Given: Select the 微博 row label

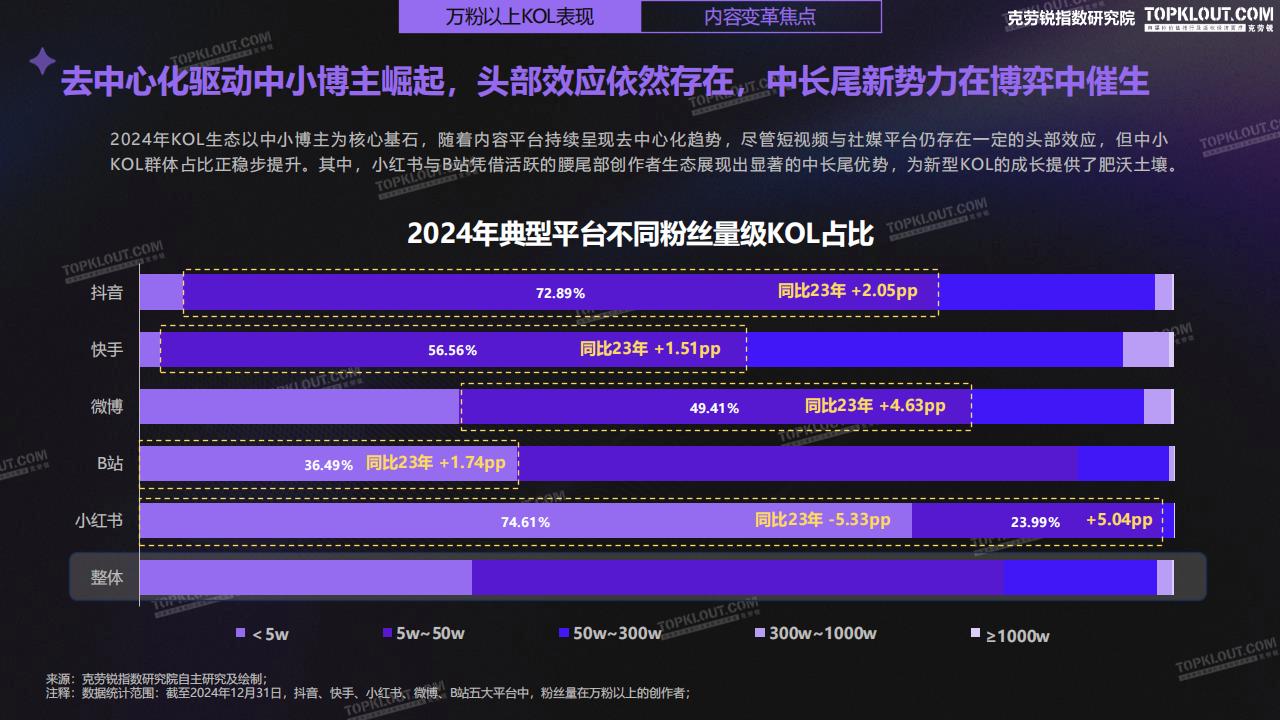Looking at the screenshot, I should point(107,407).
